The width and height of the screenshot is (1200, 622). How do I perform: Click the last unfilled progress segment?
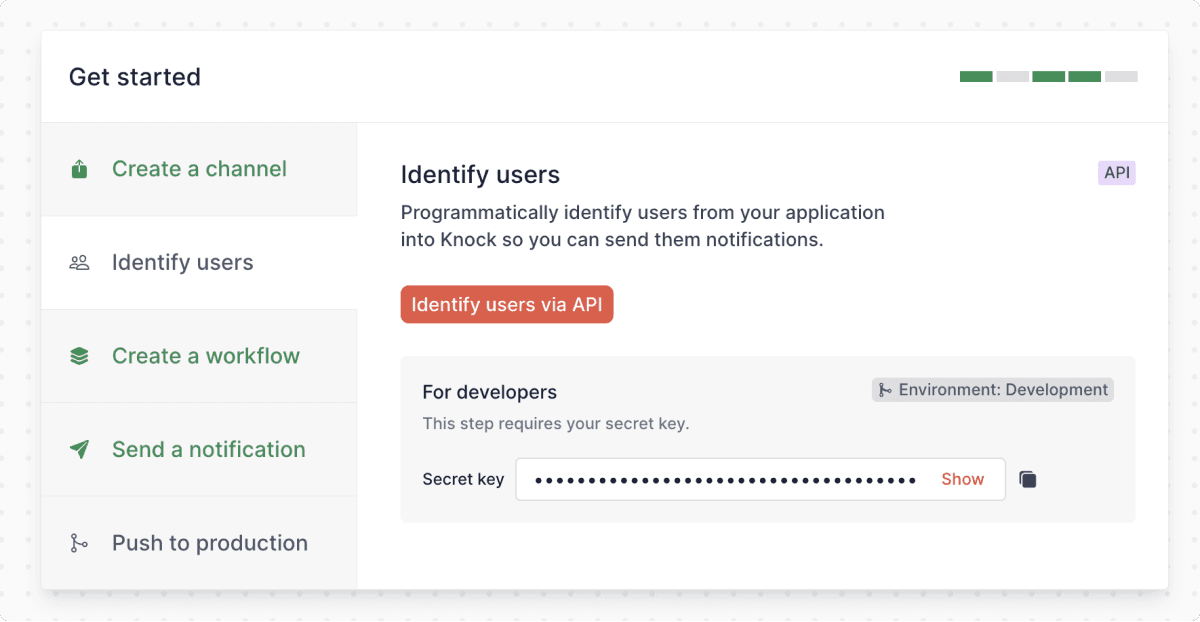(1122, 76)
